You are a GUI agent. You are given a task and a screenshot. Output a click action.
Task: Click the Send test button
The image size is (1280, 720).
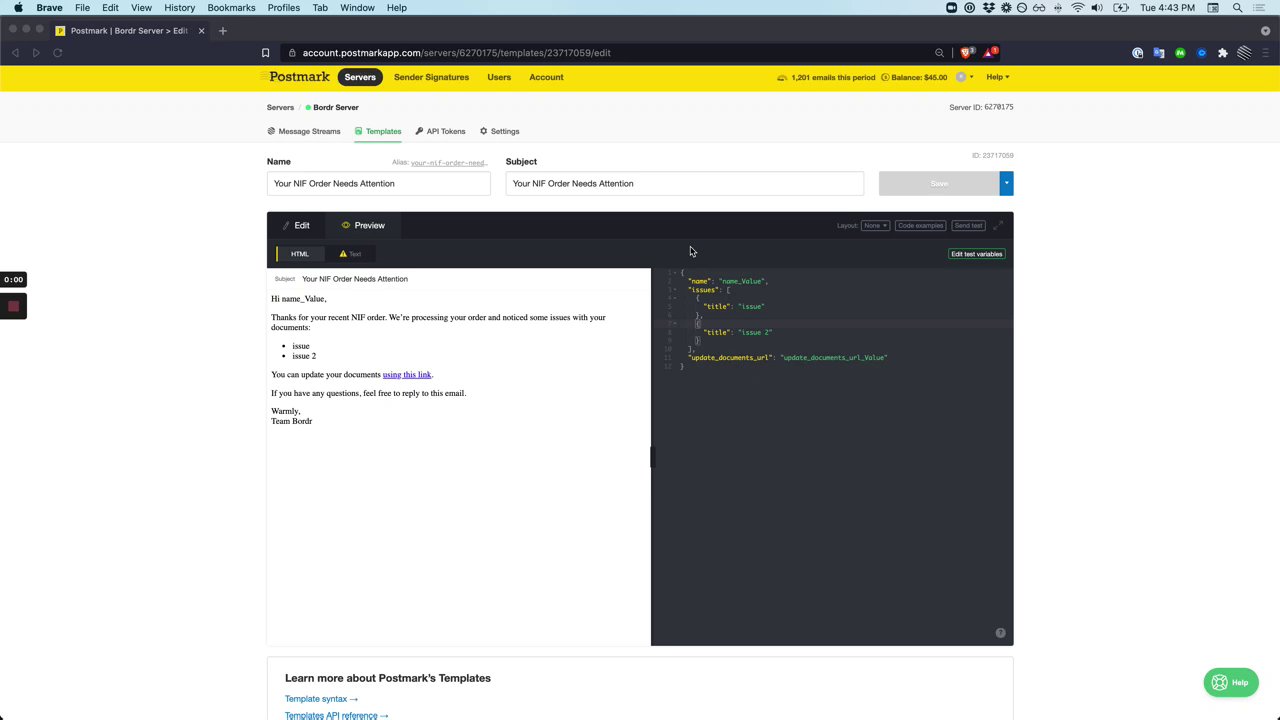click(968, 225)
